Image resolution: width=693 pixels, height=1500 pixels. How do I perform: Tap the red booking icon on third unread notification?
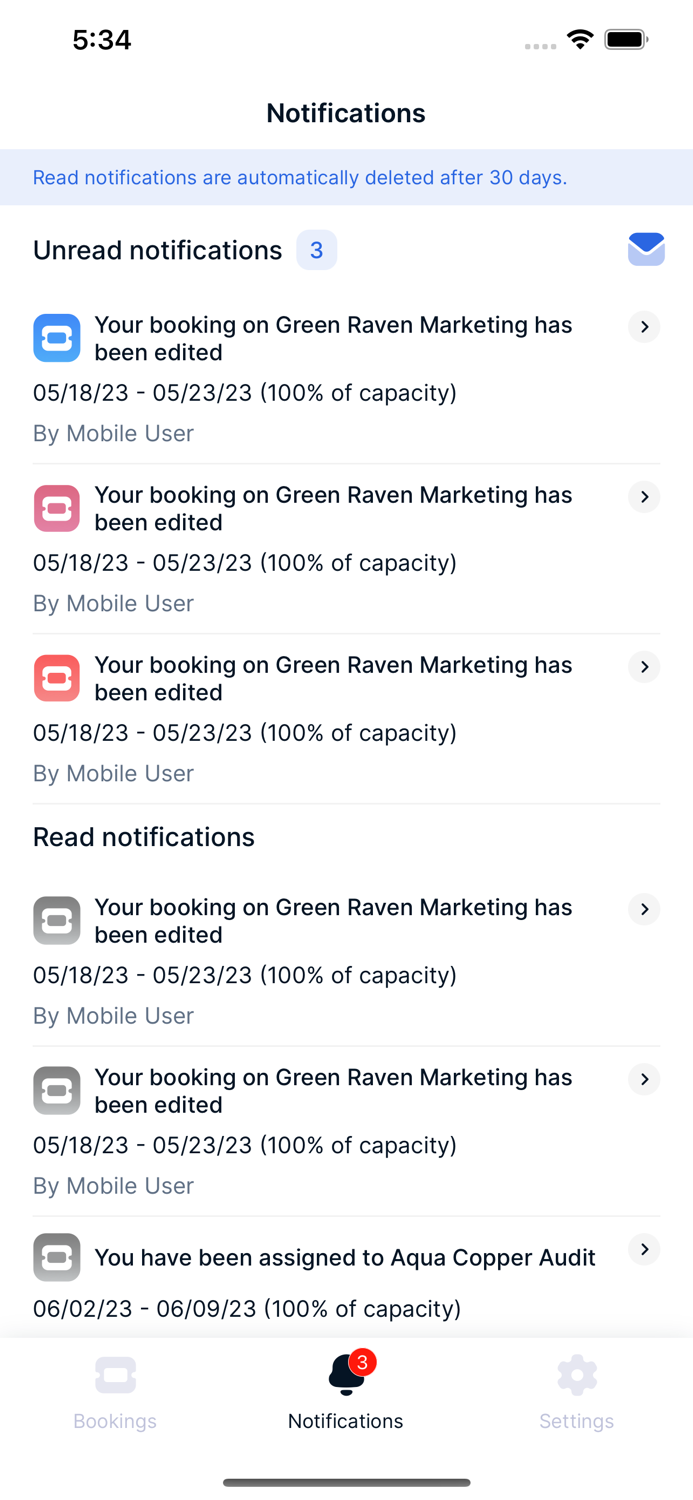(x=56, y=677)
